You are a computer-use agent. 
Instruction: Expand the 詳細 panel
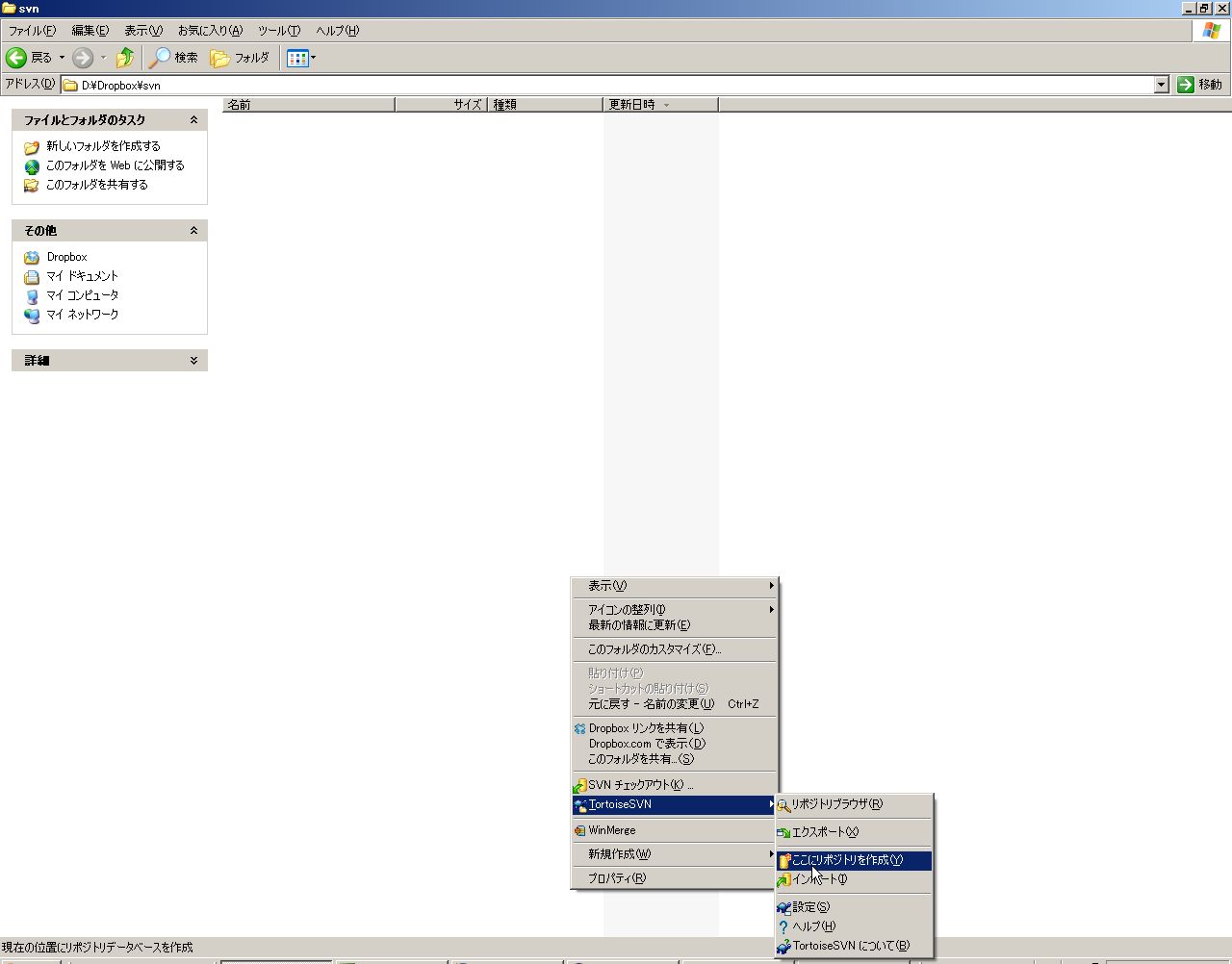click(193, 361)
